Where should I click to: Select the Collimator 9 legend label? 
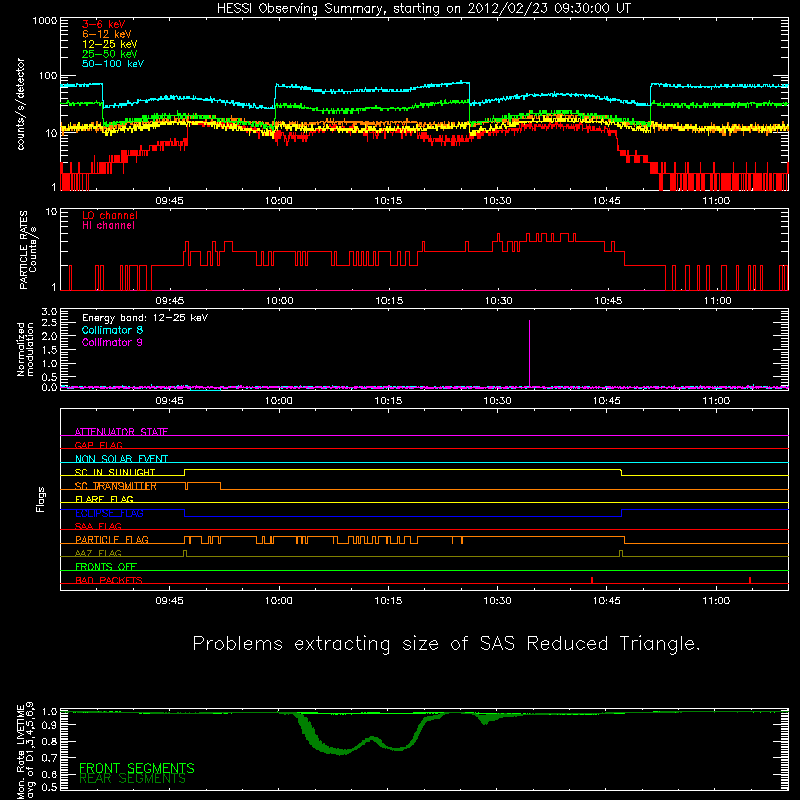click(112, 342)
